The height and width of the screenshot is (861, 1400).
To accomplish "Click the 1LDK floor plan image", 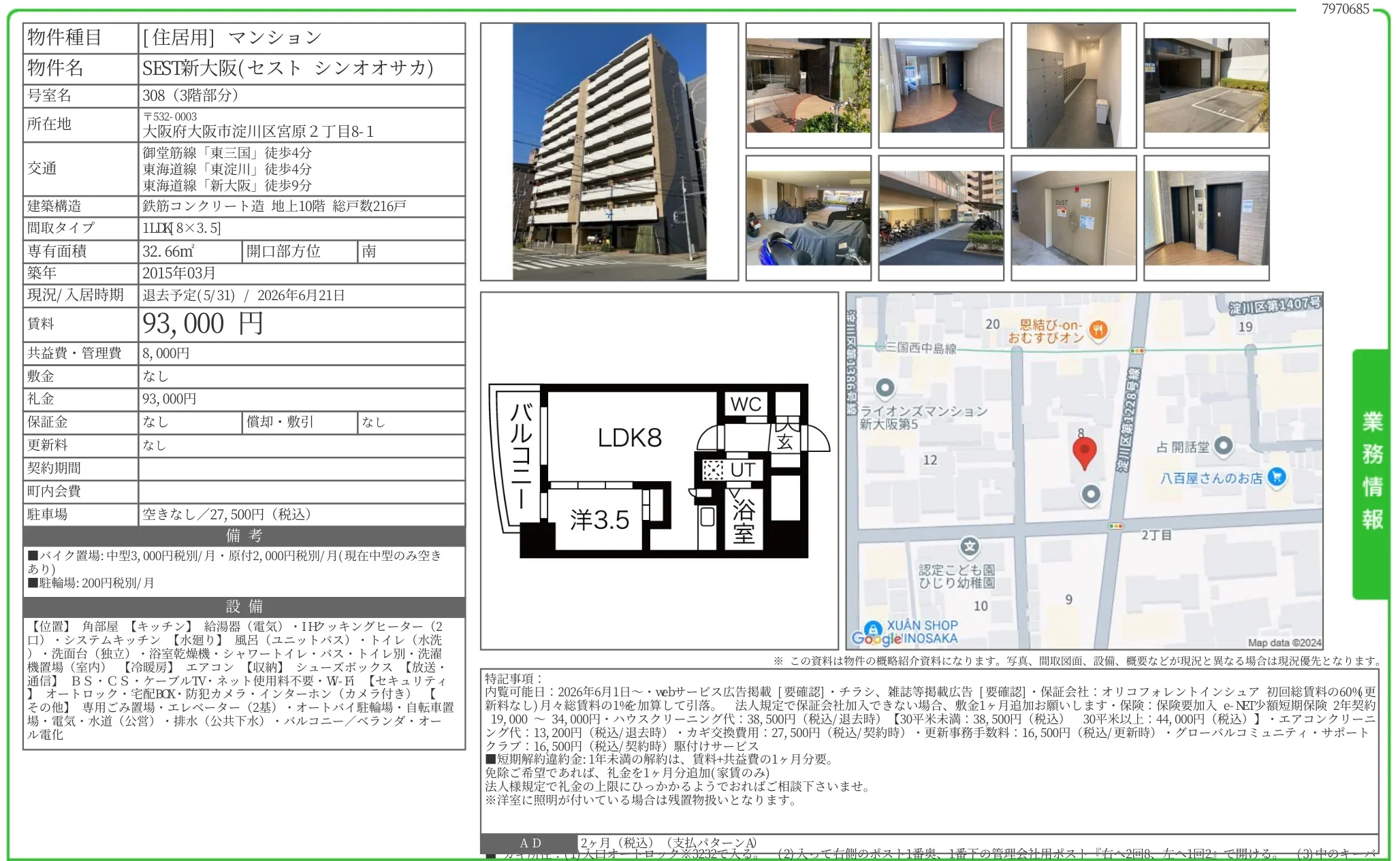I will click(658, 471).
